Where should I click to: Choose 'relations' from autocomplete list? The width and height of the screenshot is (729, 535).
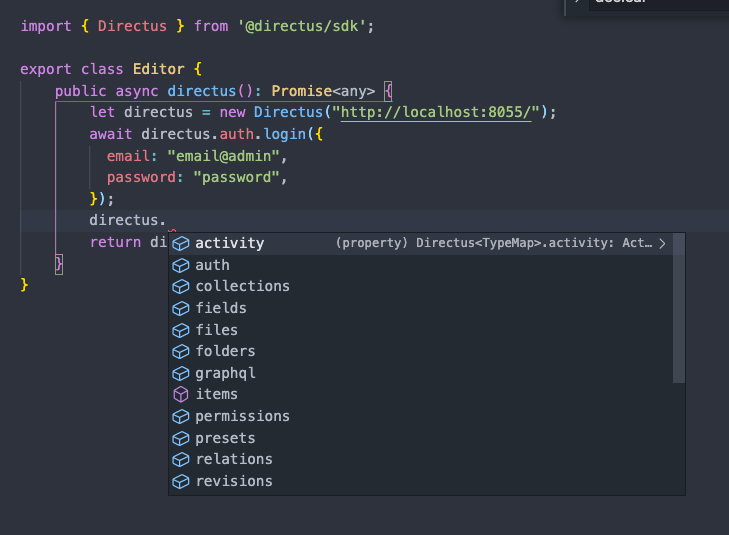421,460
